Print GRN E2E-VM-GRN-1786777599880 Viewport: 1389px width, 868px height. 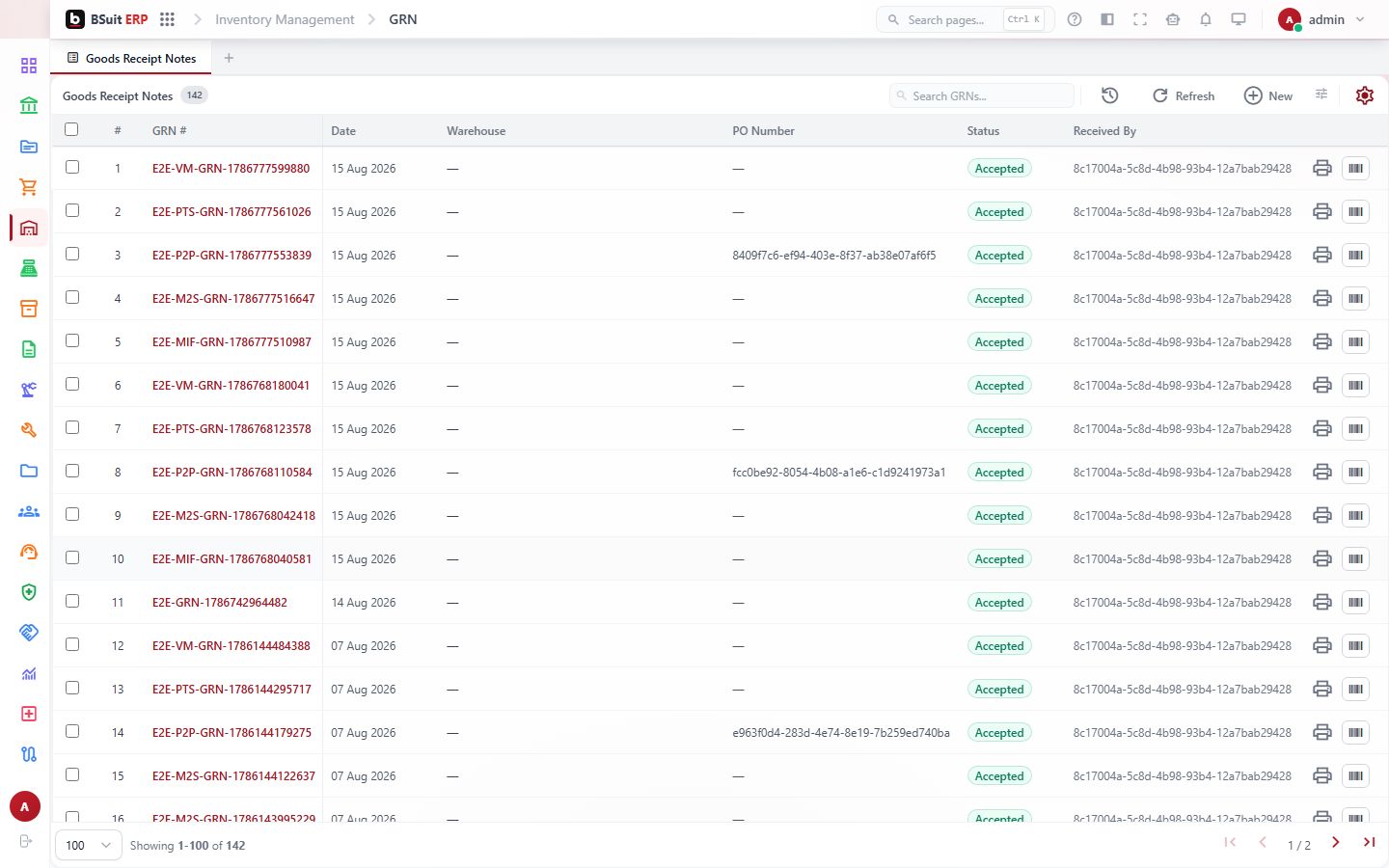[x=1322, y=168]
